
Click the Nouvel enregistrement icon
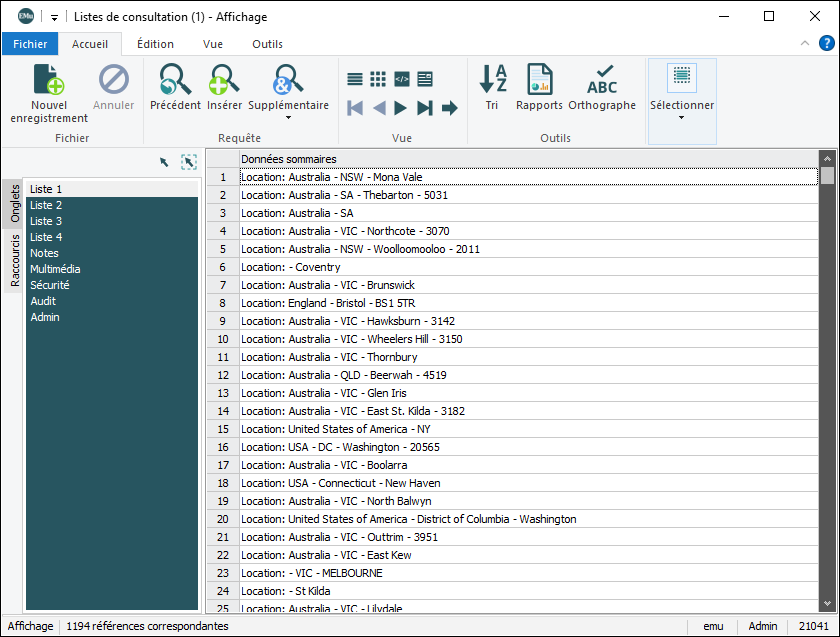48,80
